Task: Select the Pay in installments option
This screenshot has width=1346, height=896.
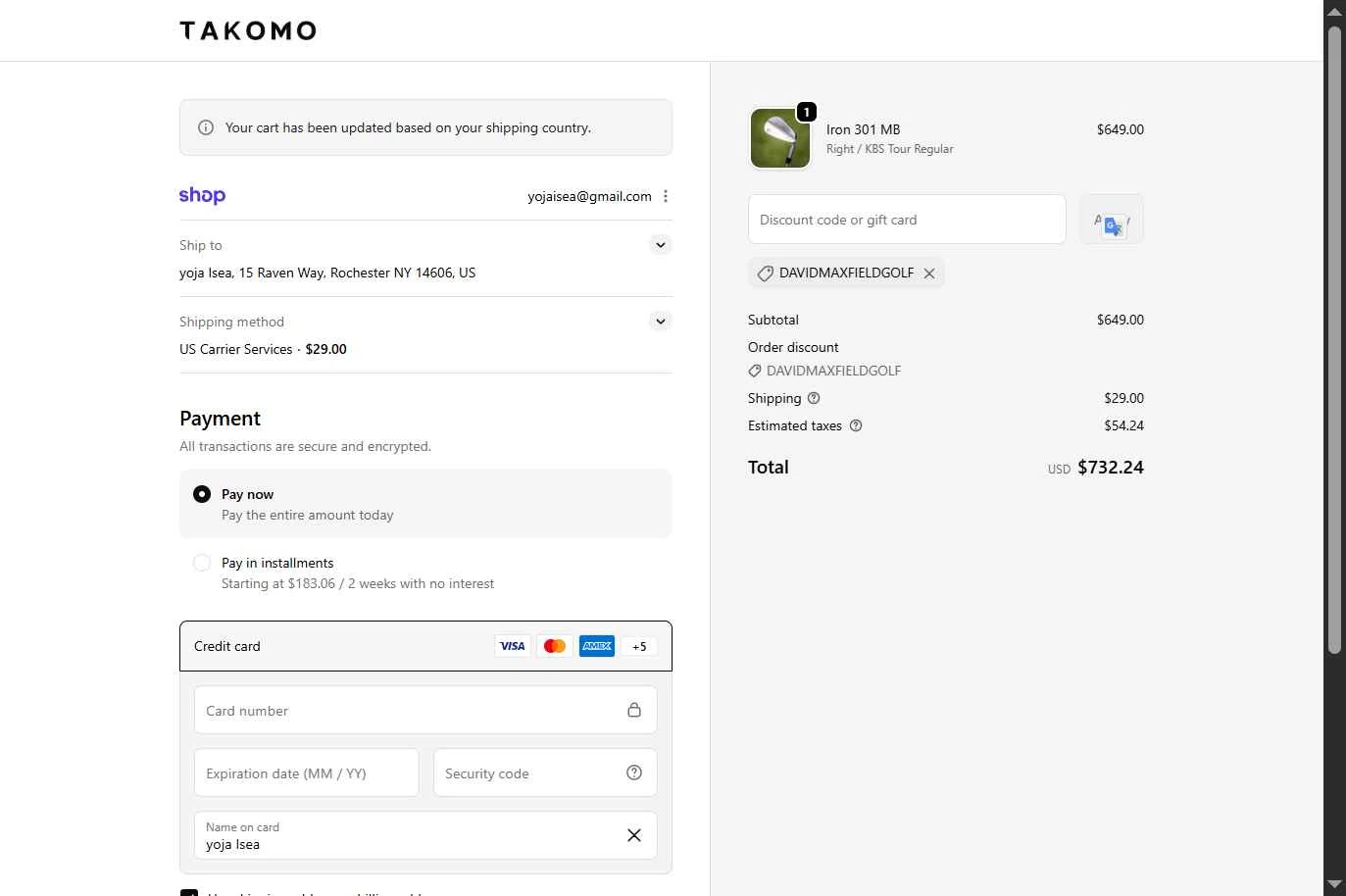Action: [x=202, y=563]
